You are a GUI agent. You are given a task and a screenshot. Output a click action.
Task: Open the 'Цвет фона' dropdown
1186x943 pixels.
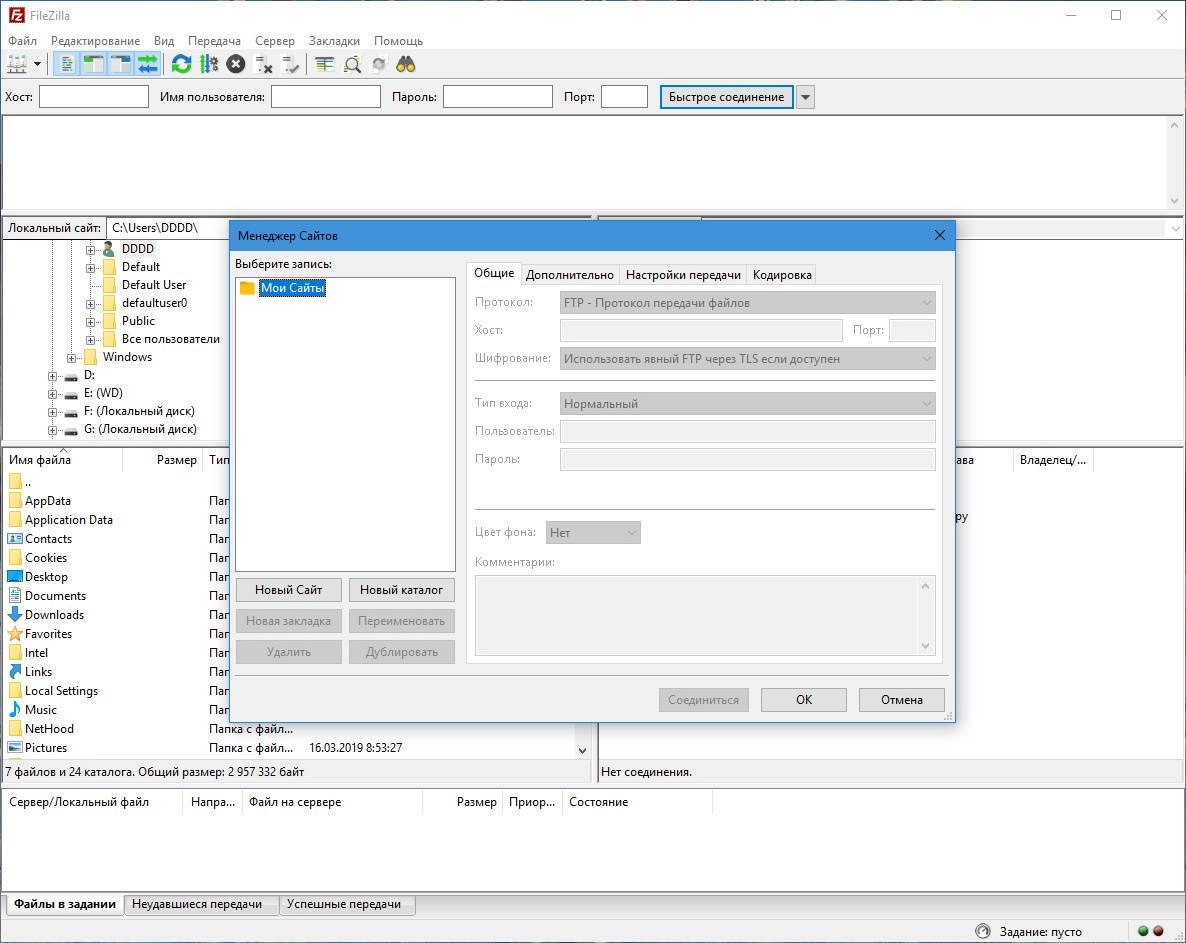point(593,532)
